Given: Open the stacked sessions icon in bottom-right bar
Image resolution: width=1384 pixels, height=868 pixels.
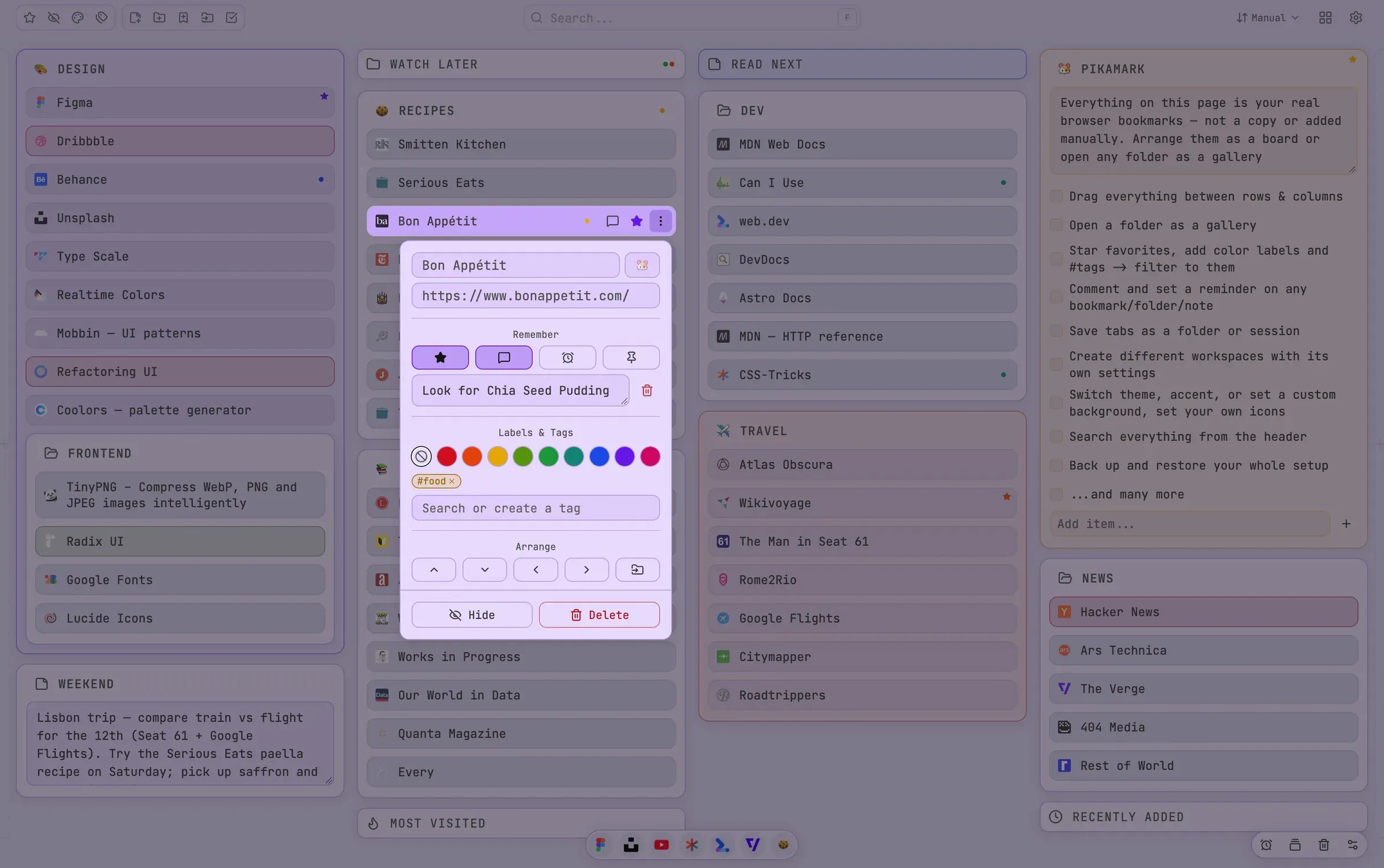Looking at the screenshot, I should 1295,845.
